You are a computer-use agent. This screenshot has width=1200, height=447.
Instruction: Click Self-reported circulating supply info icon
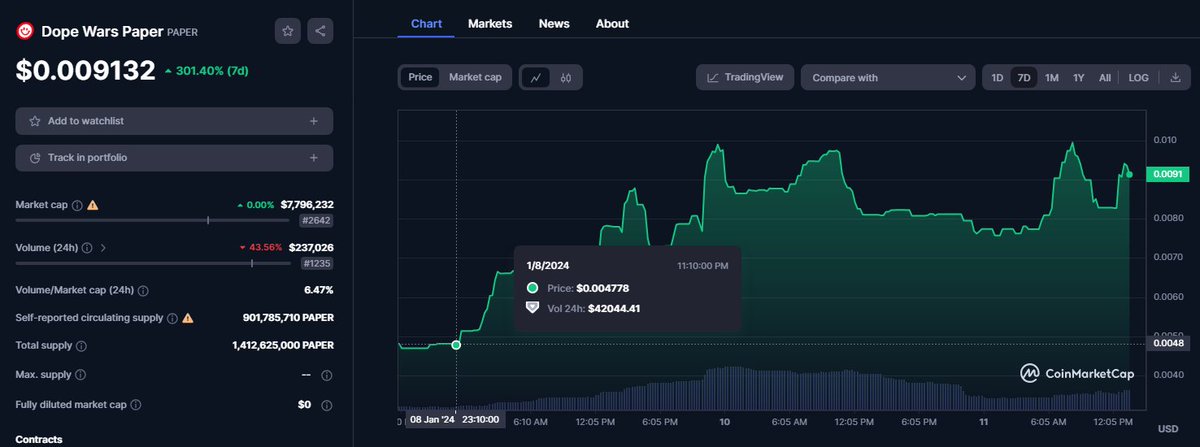(x=172, y=318)
